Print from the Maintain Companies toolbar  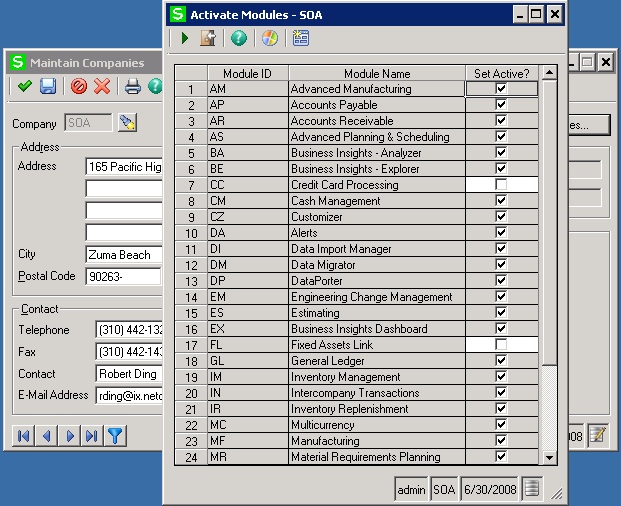[x=133, y=86]
